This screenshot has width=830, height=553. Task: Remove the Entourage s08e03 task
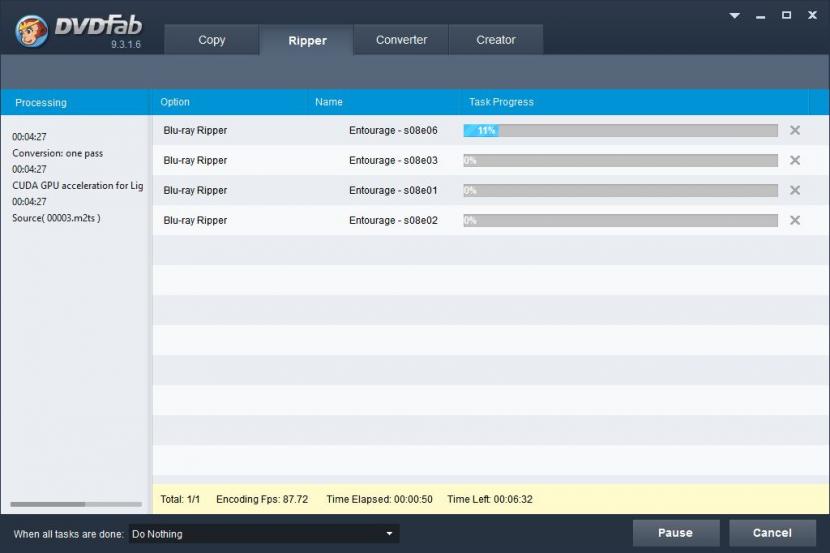tap(795, 160)
